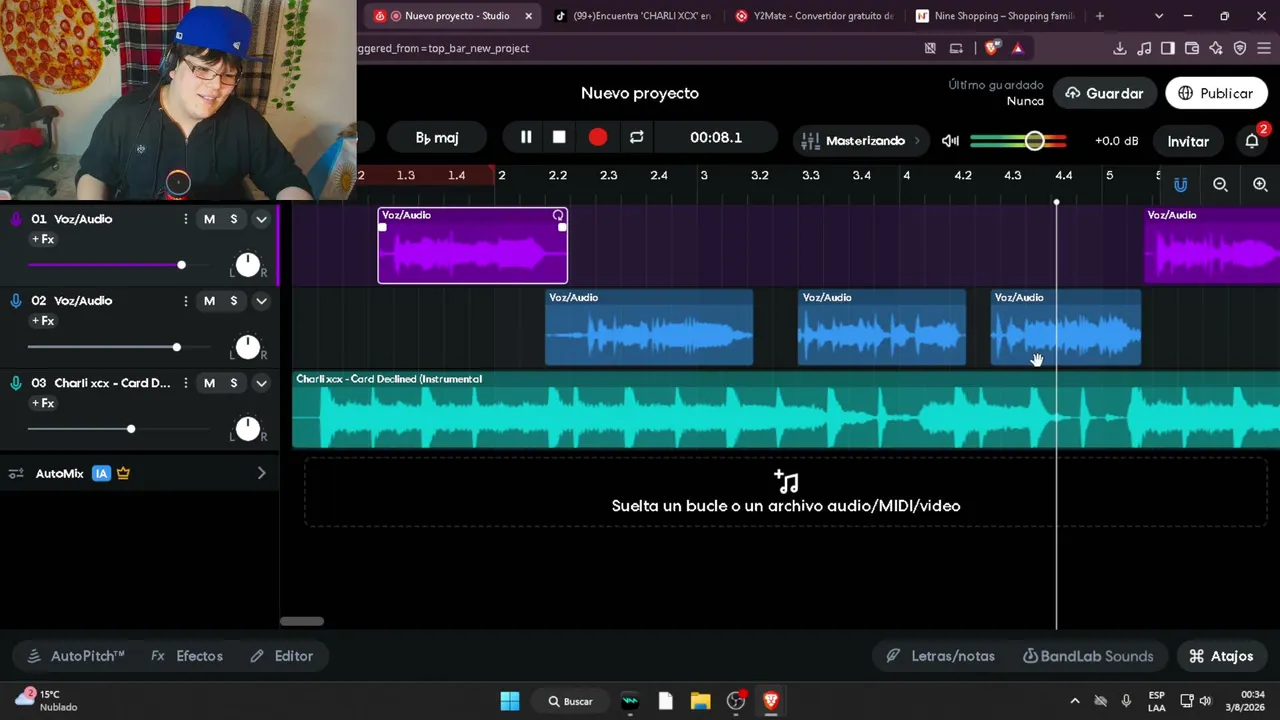1280x720 pixels.
Task: Click track 01 purple microphone icon
Action: coord(16,219)
